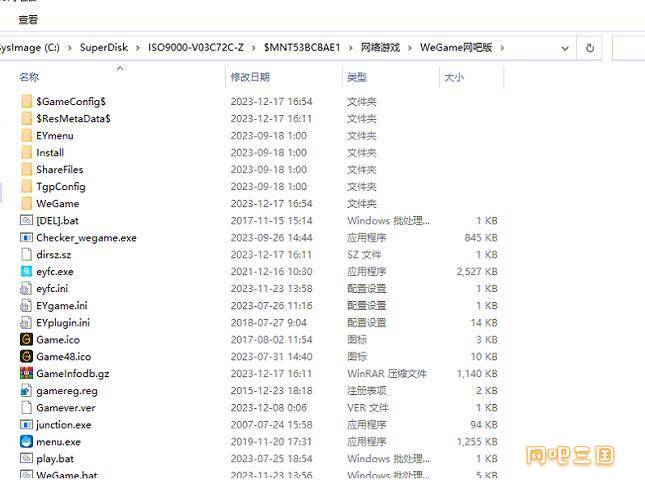
Task: Select the EYgame.ini config file icon
Action: point(26,306)
